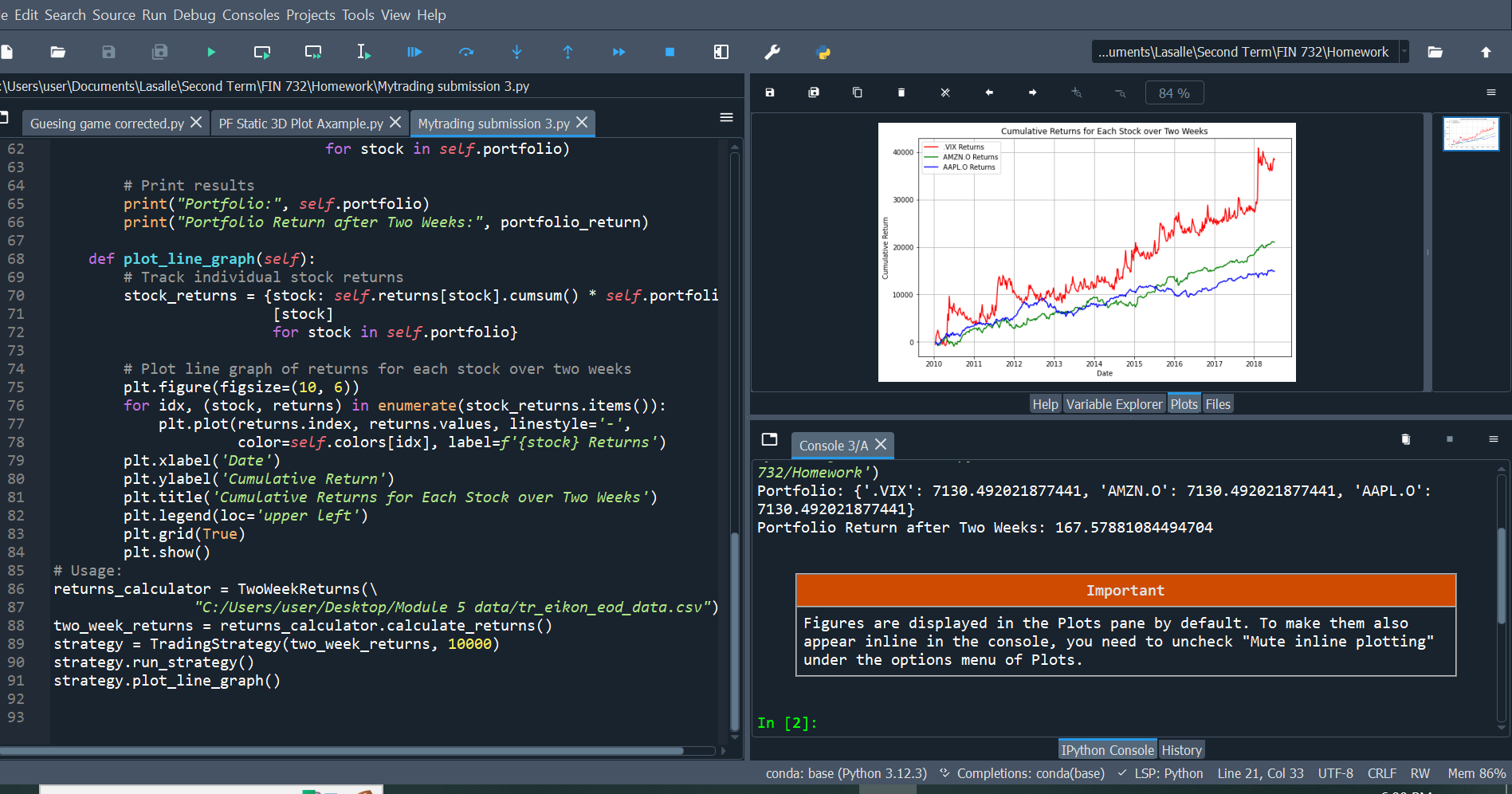Zoom in on plot icon

click(x=1077, y=92)
